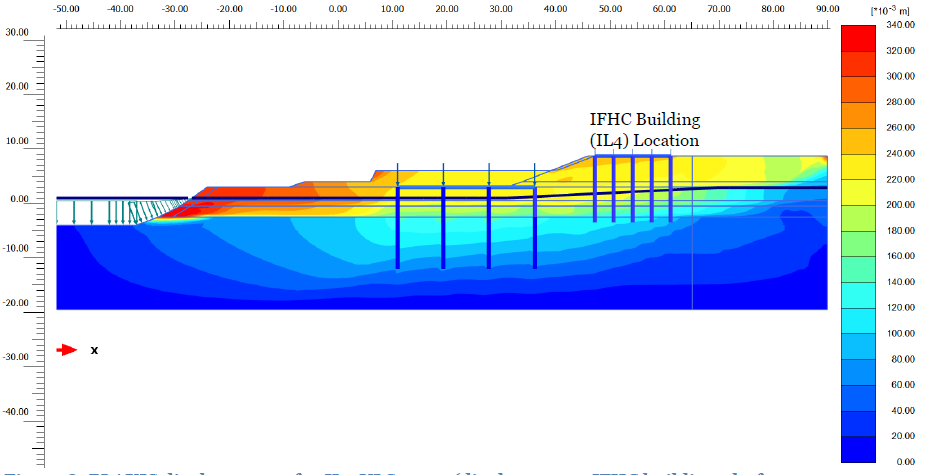Click the 'x' axis label beside the arrow
This screenshot has height=475, width=927.
94,350
